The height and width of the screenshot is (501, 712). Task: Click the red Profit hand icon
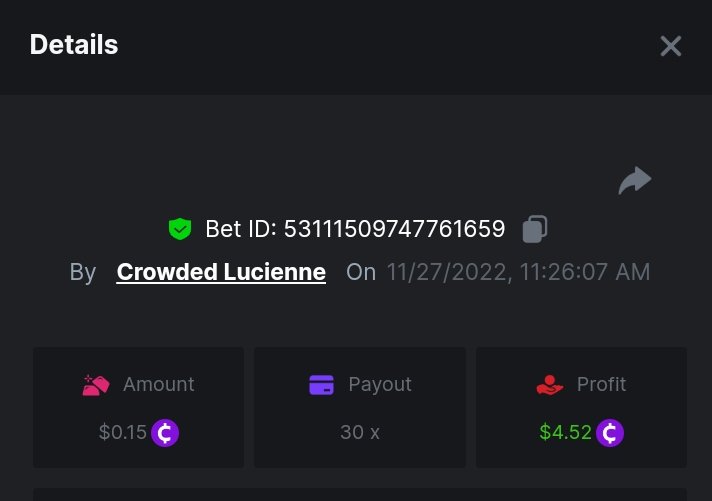550,385
